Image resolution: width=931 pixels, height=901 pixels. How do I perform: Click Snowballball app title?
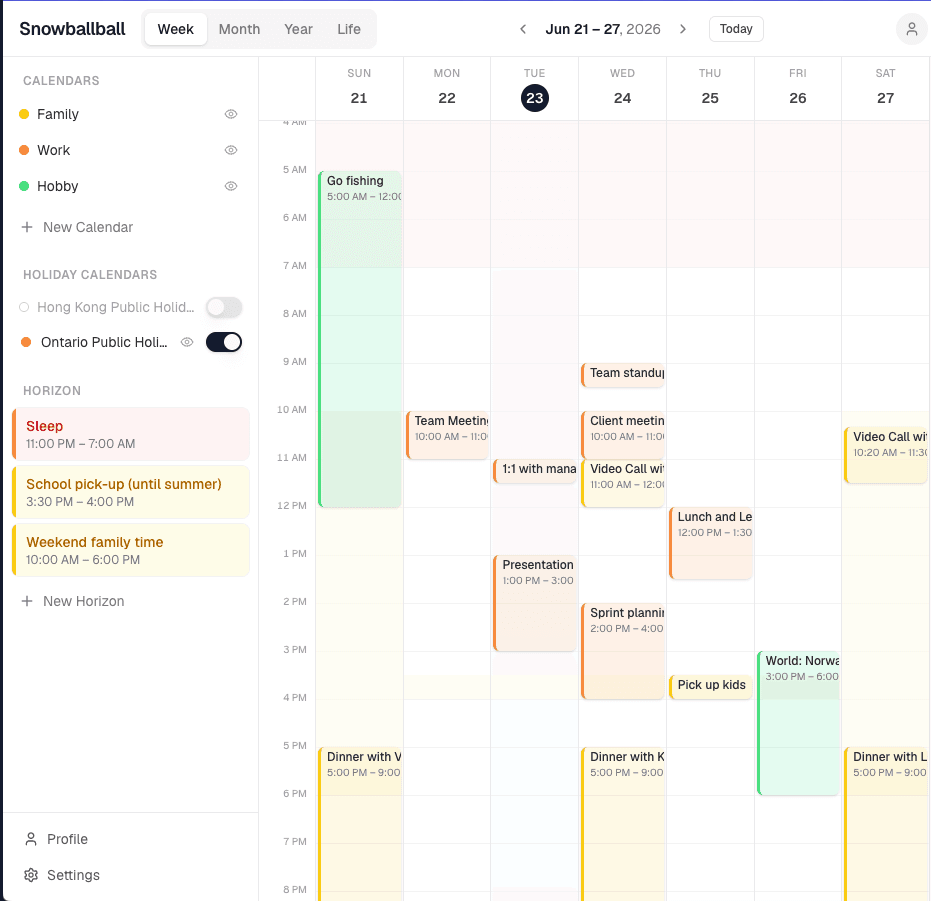(72, 29)
